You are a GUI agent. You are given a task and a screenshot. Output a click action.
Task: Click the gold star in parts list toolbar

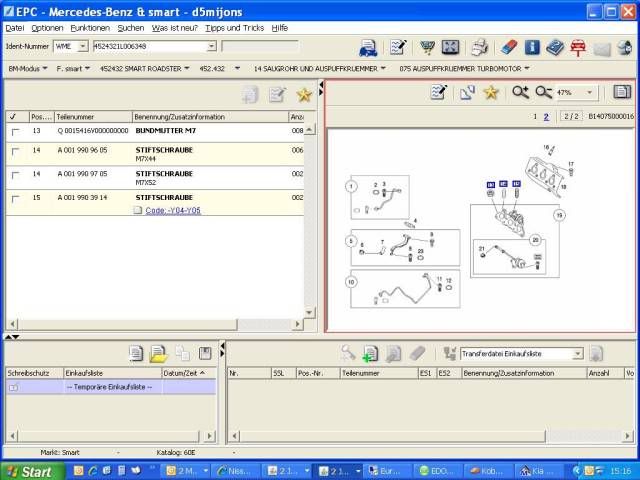tap(304, 95)
